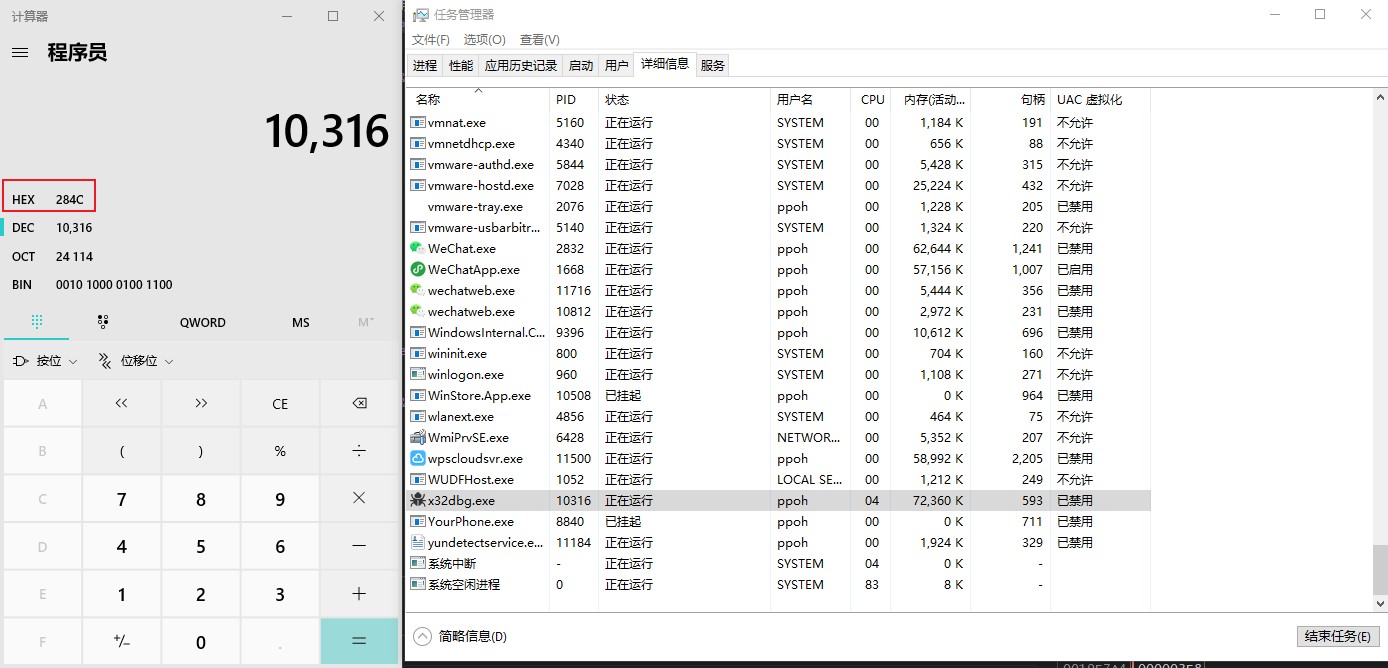Select the green WeChat.exe process icon
Image resolution: width=1388 pixels, height=668 pixels.
tap(418, 248)
